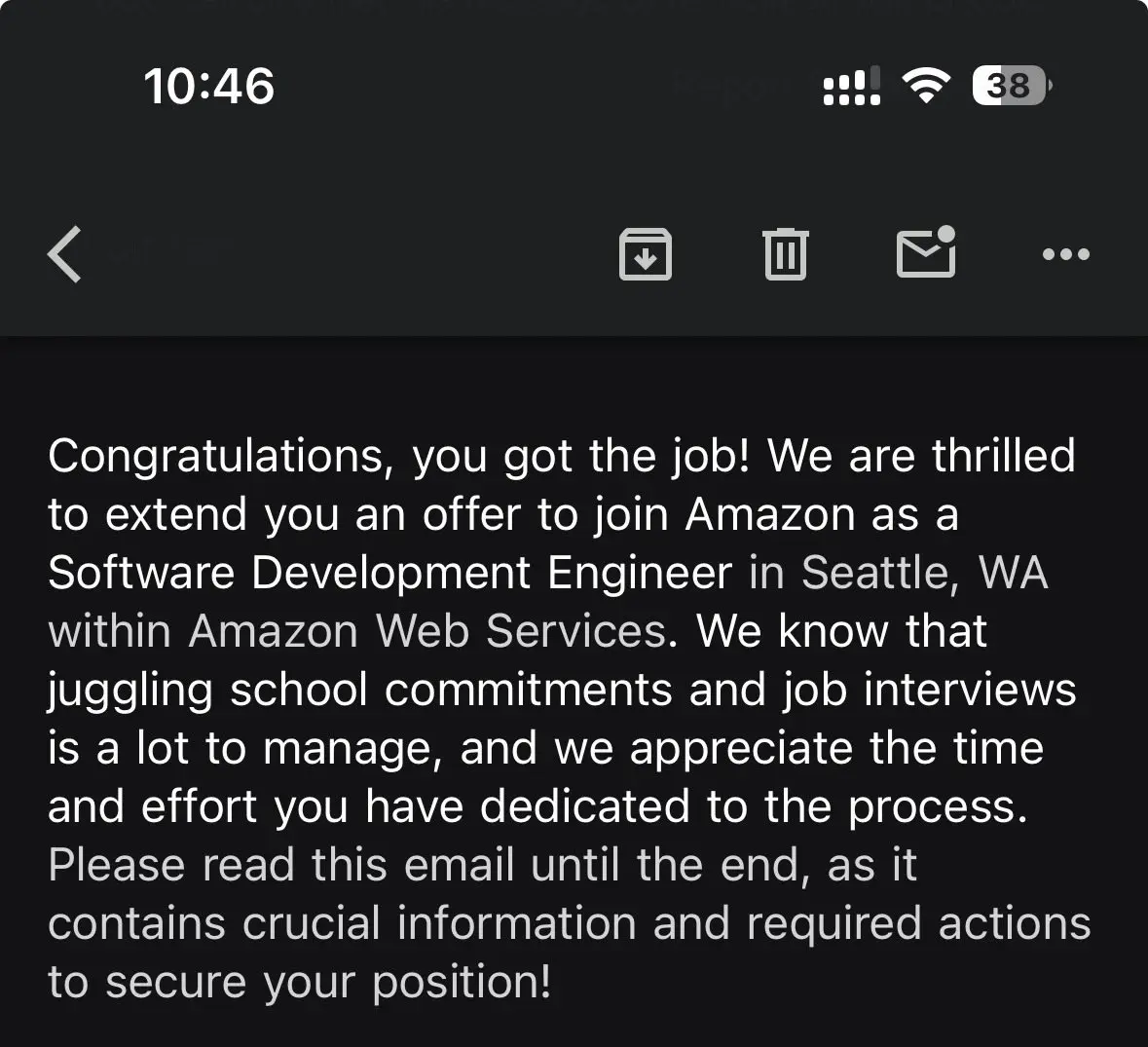The width and height of the screenshot is (1148, 1047).
Task: Click the 'Software Development Engineer' job title text
Action: click(x=389, y=573)
